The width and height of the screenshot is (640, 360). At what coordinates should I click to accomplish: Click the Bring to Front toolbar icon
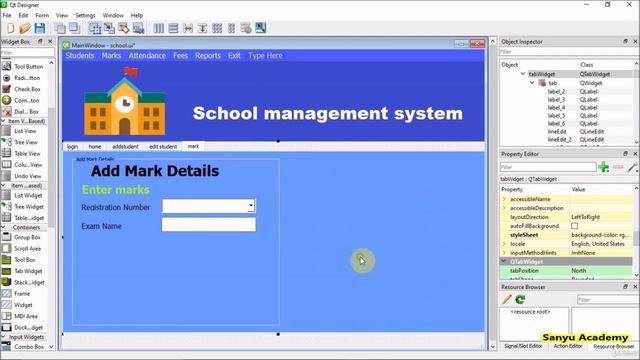point(74,28)
